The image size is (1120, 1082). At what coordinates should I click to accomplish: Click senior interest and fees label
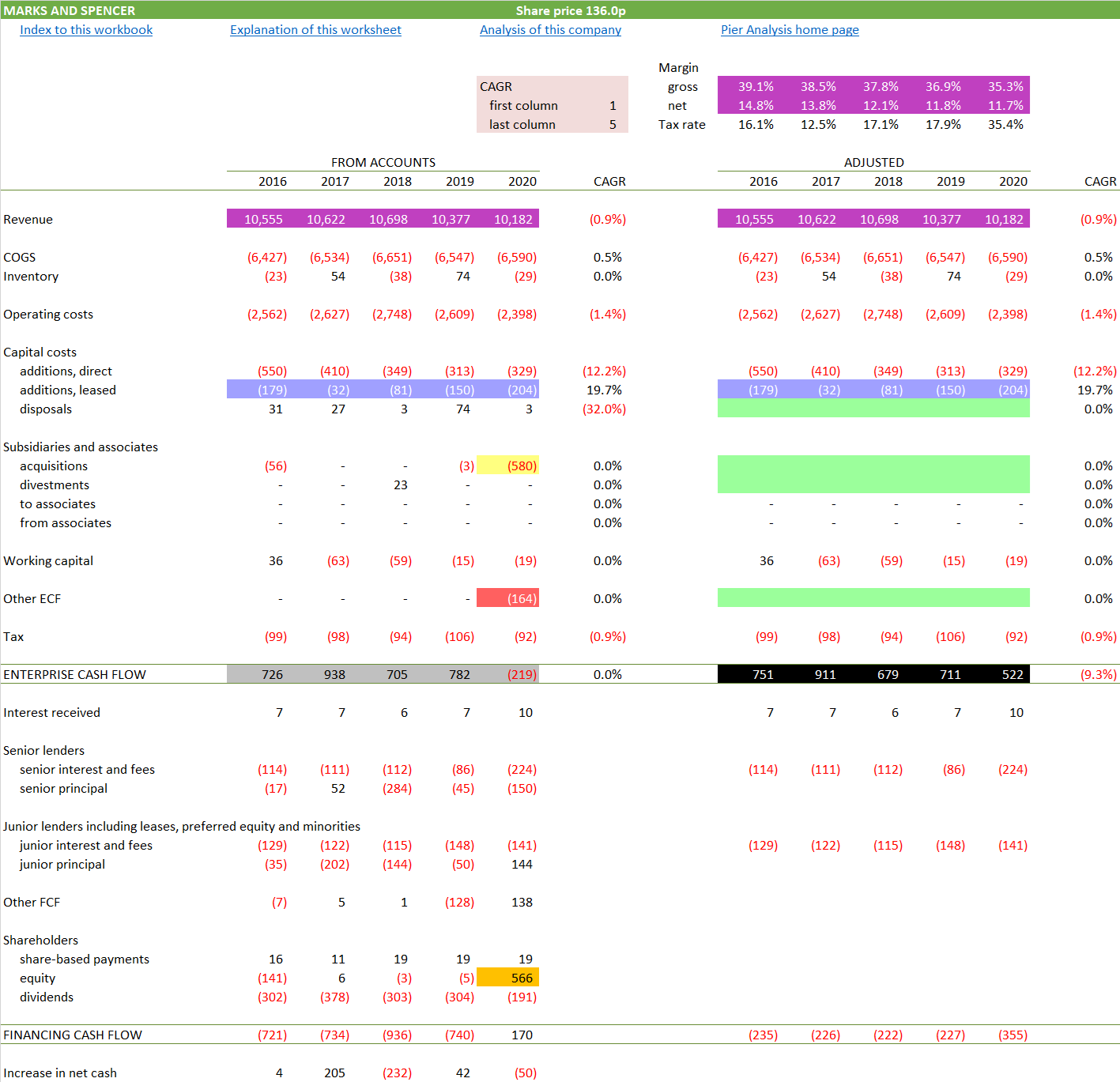[87, 770]
